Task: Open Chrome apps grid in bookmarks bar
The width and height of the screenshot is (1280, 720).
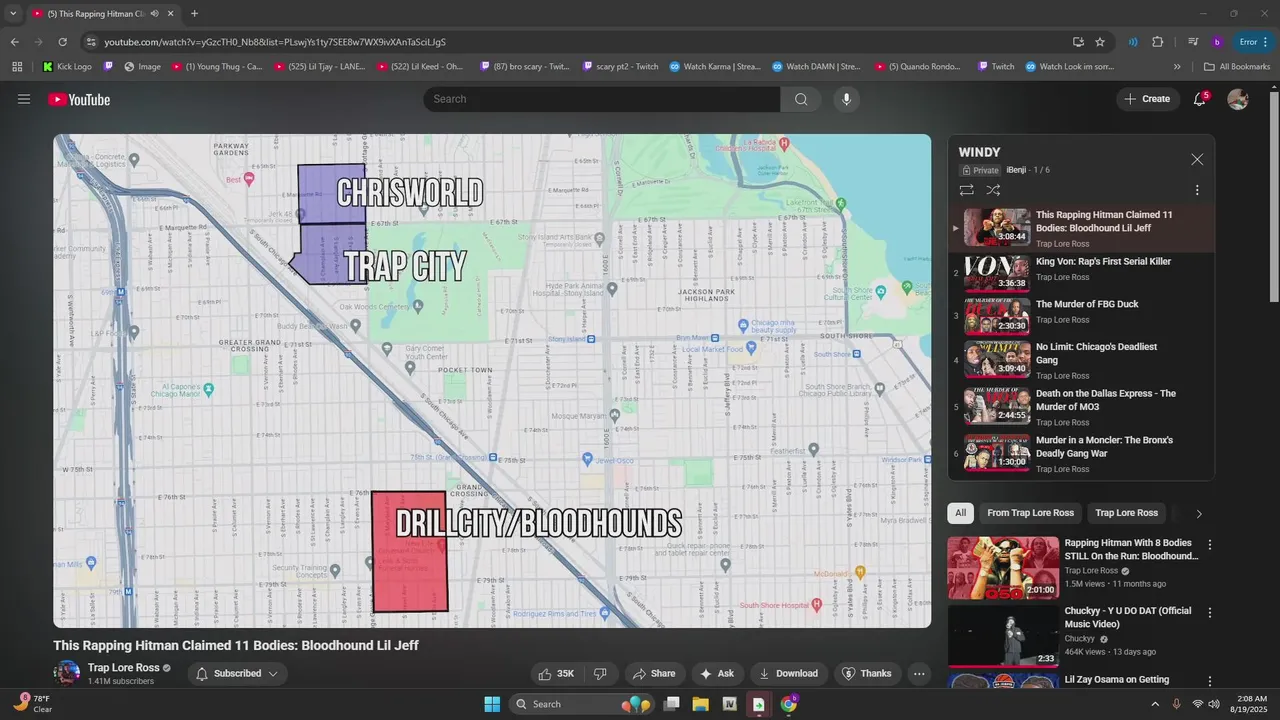Action: coord(17,67)
